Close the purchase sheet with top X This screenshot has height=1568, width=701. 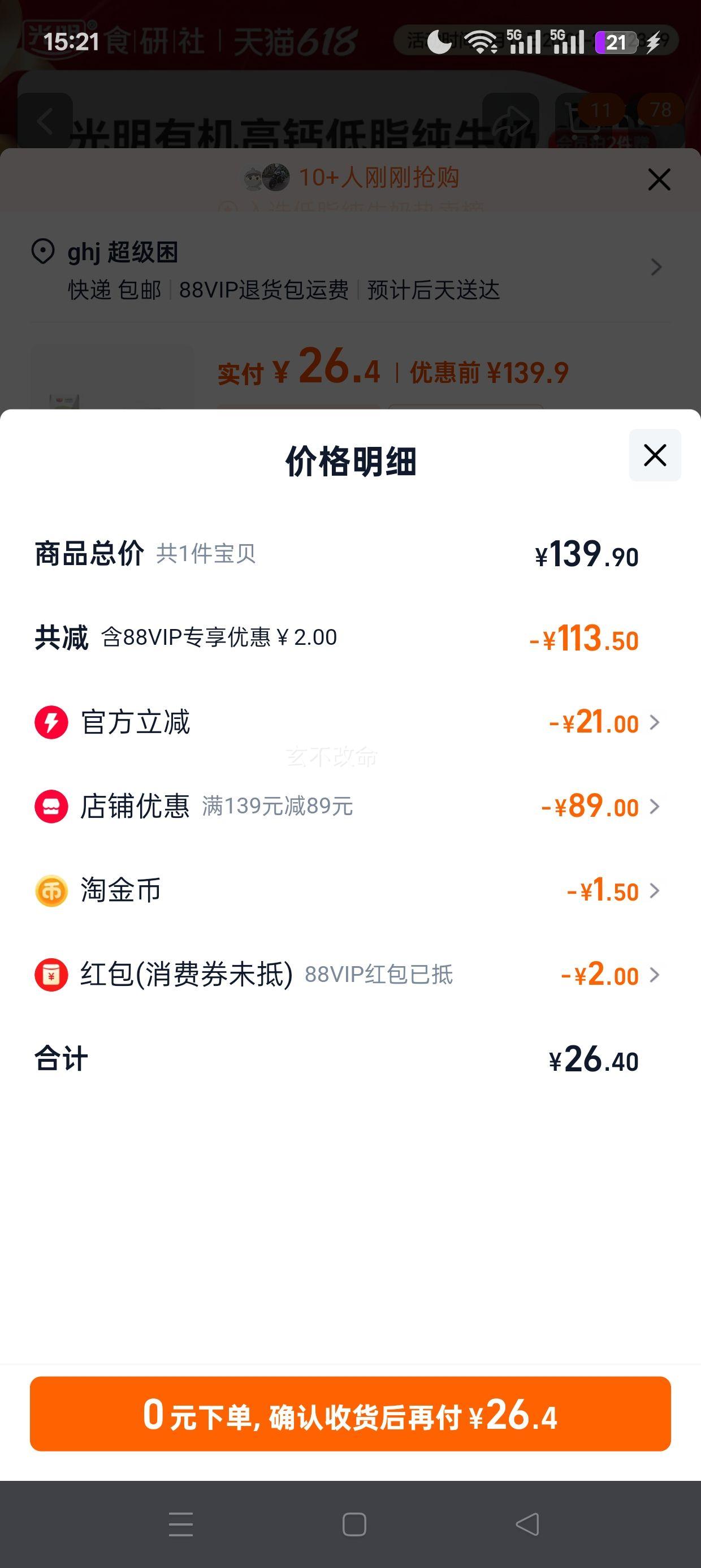pyautogui.click(x=659, y=179)
